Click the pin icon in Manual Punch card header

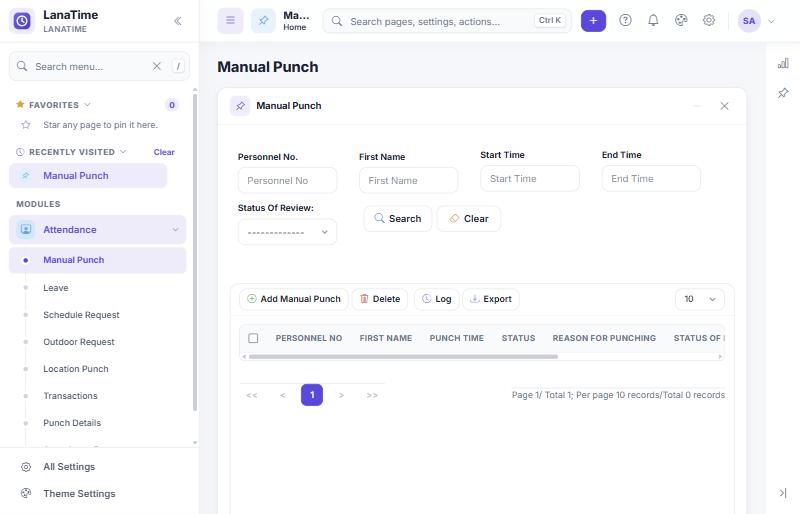coord(240,106)
